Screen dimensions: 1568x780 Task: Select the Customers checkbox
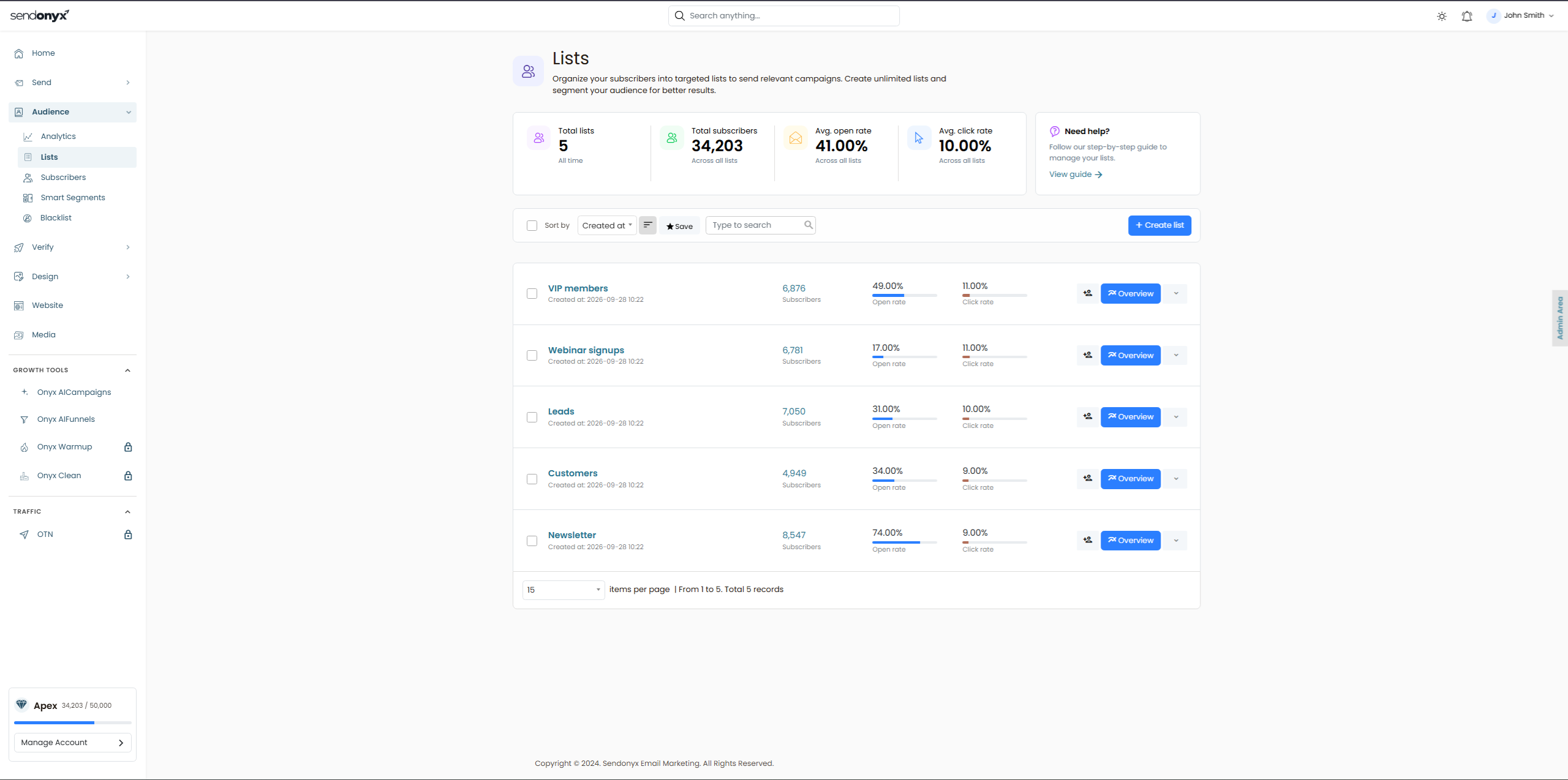pyautogui.click(x=532, y=479)
